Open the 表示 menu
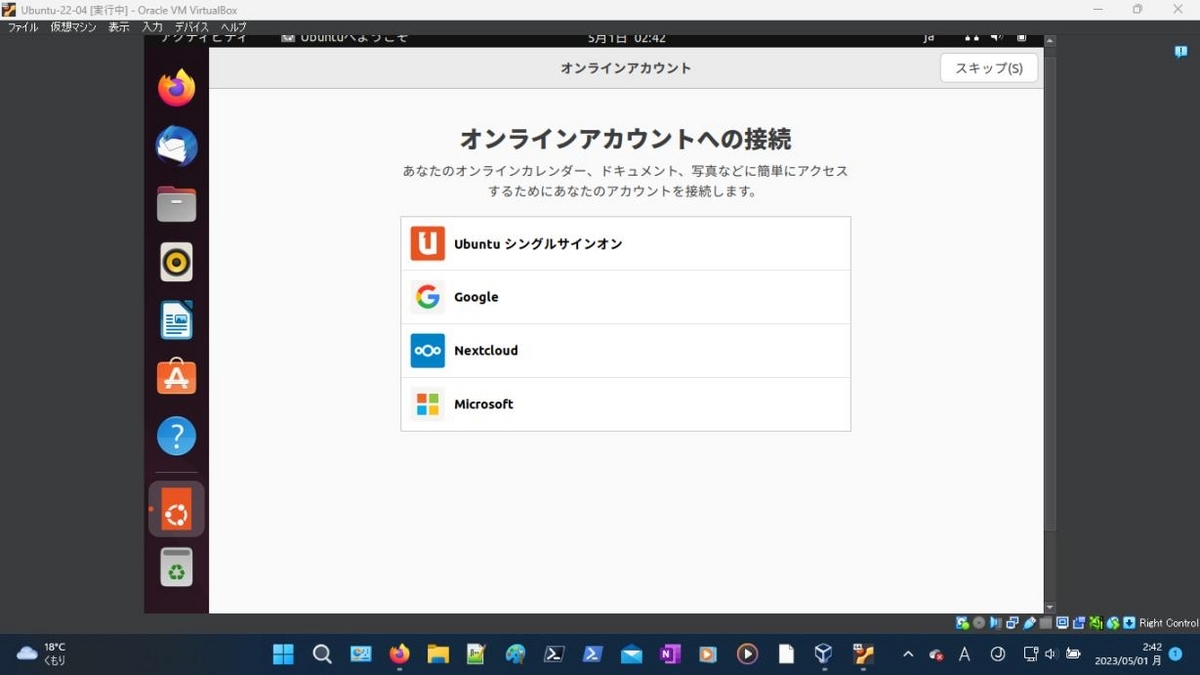The height and width of the screenshot is (675, 1200). tap(119, 27)
